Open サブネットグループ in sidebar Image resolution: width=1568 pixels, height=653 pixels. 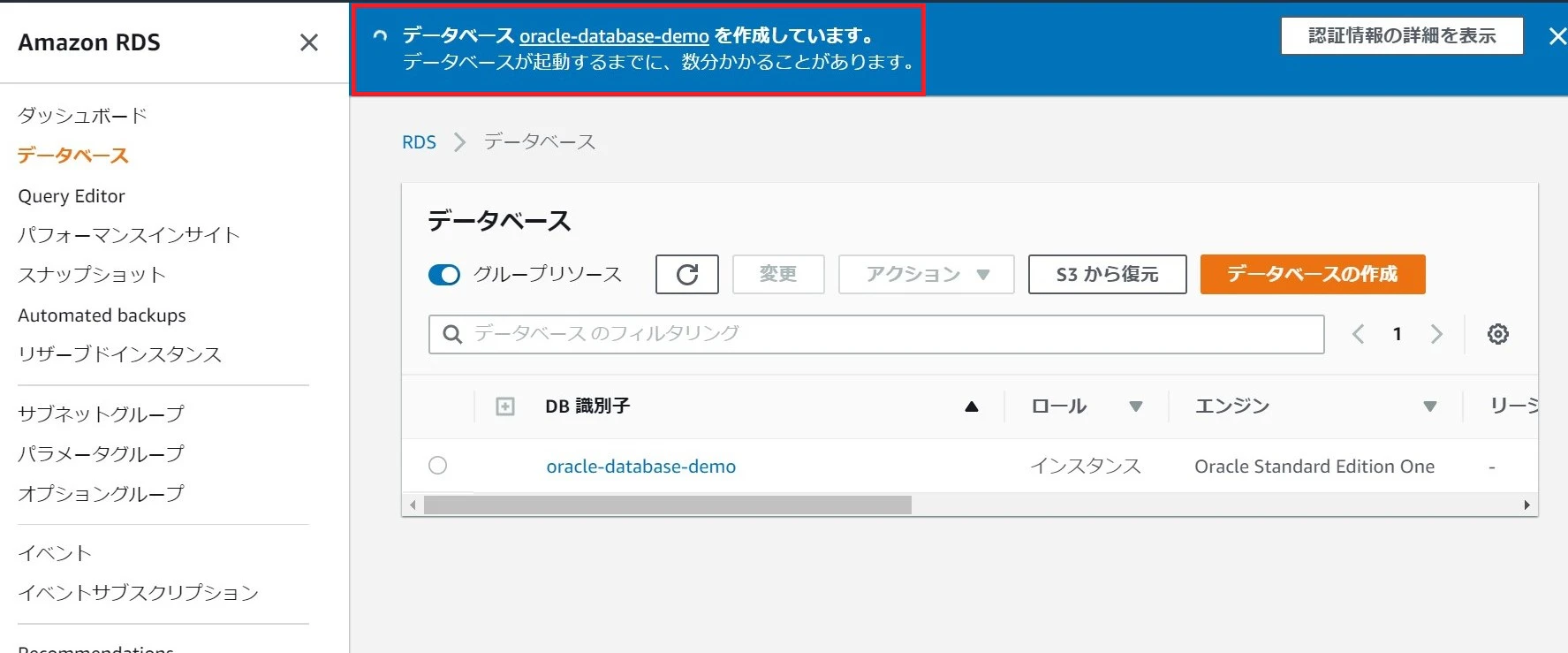click(101, 414)
